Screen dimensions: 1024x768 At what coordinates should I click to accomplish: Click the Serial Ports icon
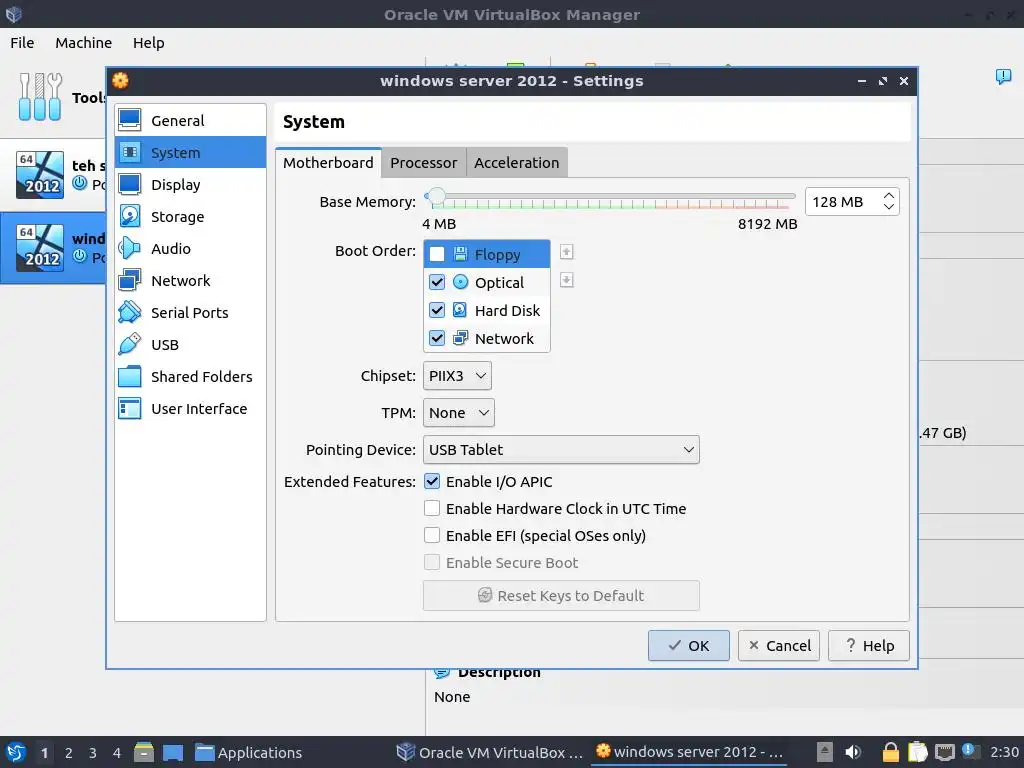[x=129, y=312]
